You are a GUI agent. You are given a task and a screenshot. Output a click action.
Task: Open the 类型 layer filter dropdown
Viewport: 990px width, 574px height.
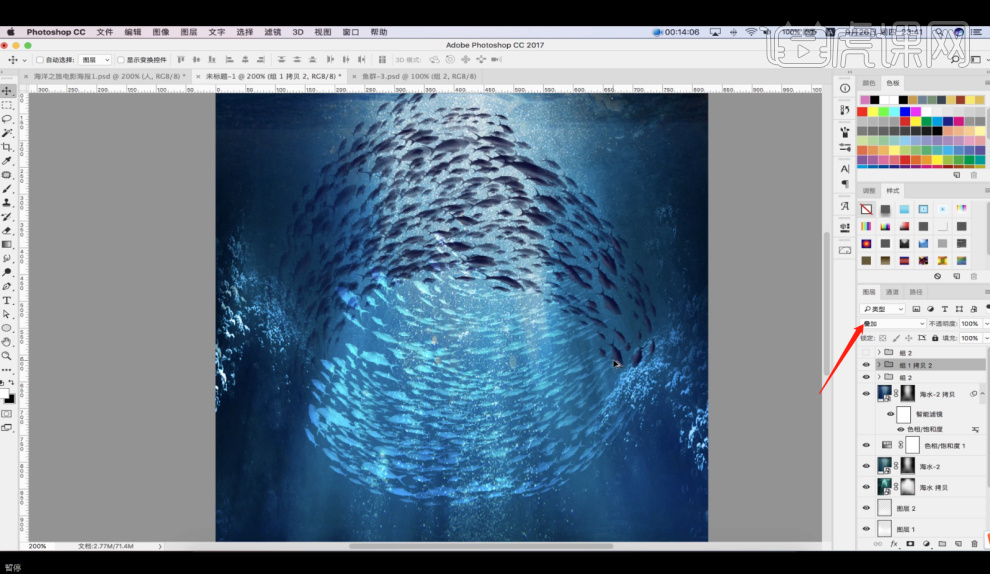(x=883, y=309)
